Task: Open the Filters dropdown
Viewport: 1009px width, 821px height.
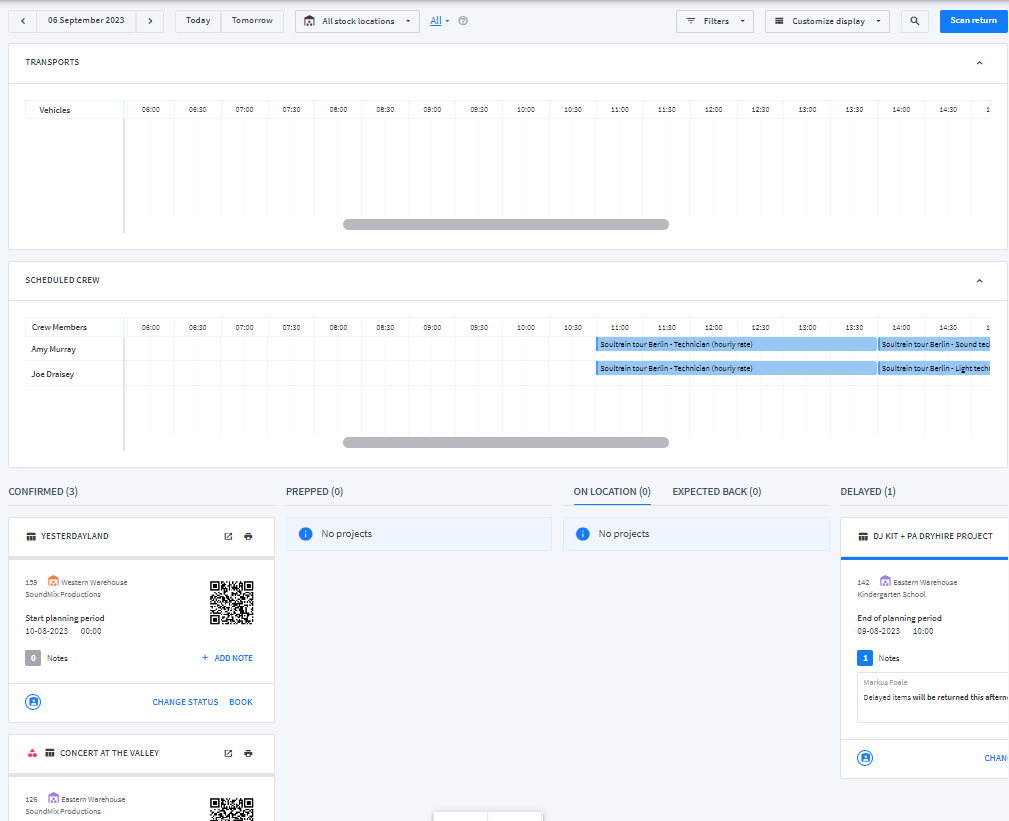Action: tap(715, 21)
